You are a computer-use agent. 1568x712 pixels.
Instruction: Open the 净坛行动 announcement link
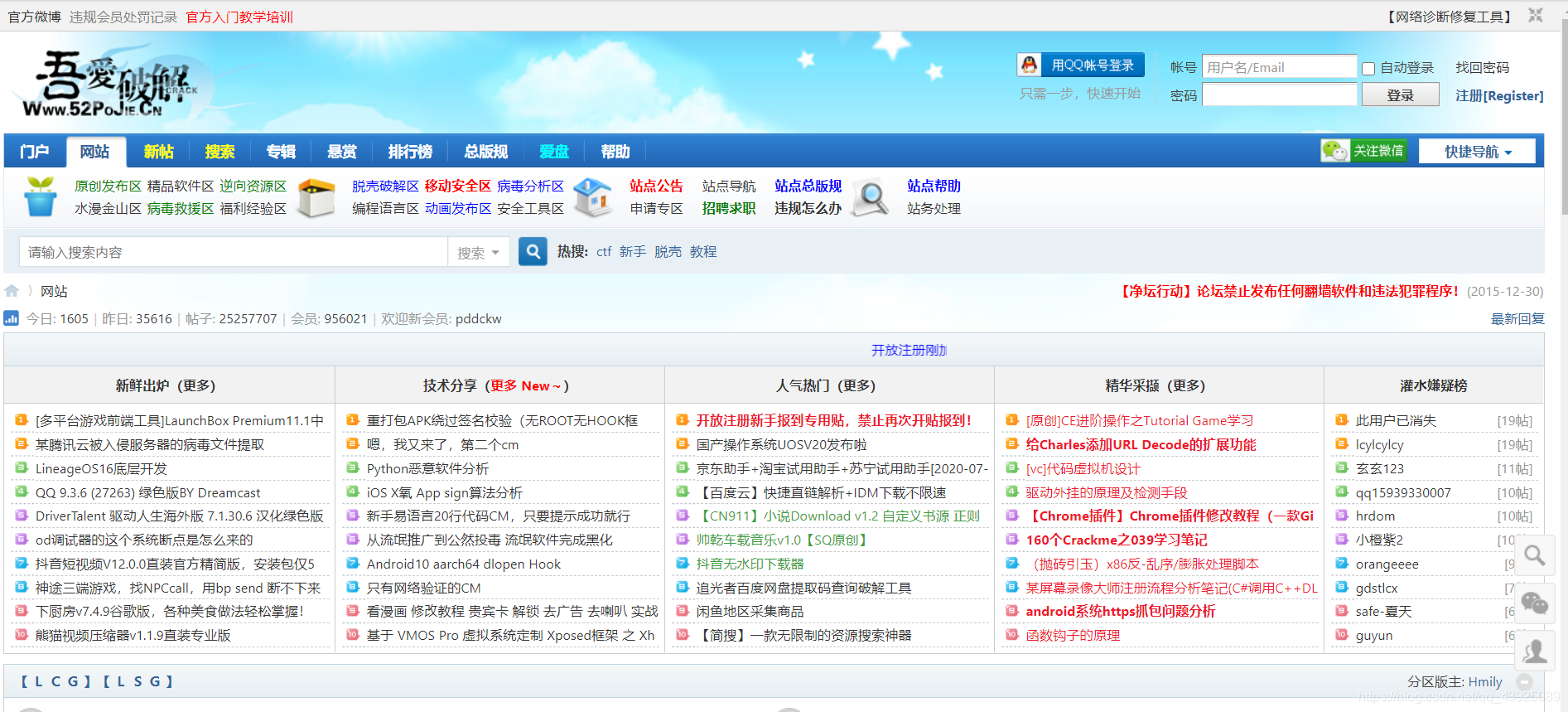coord(1289,291)
